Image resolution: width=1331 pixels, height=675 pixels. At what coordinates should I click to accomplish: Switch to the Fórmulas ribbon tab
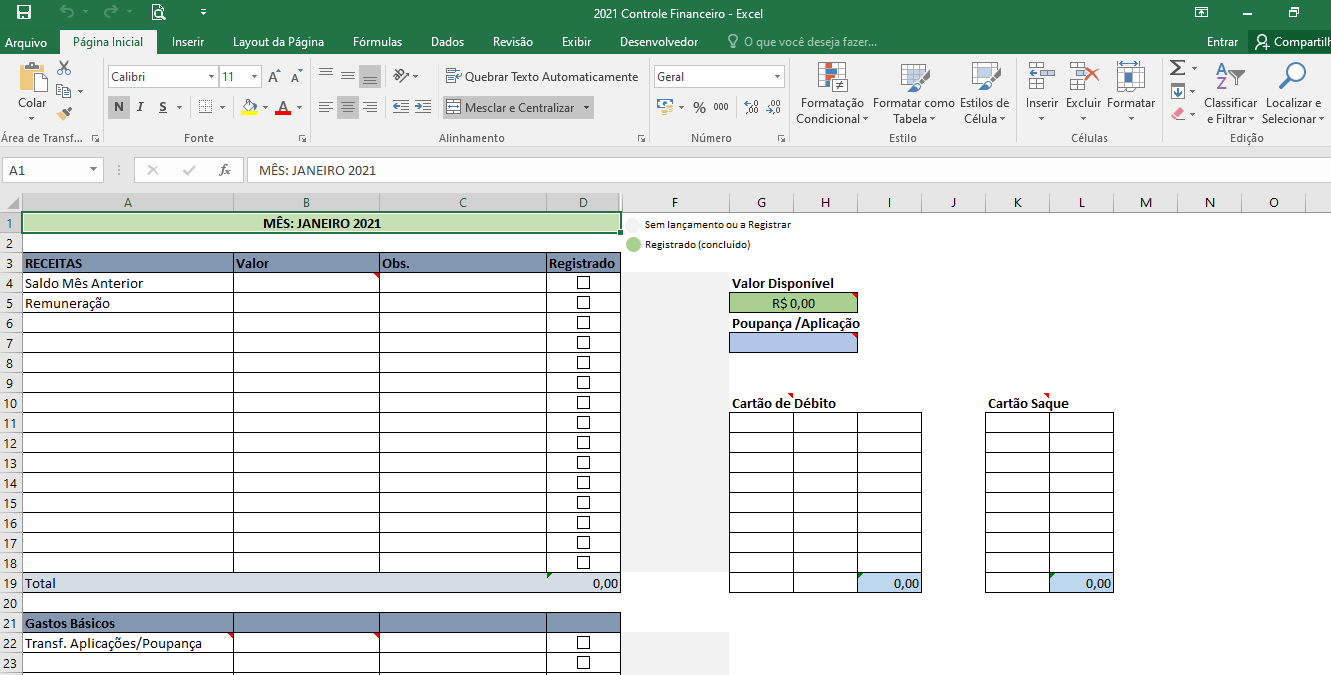377,42
